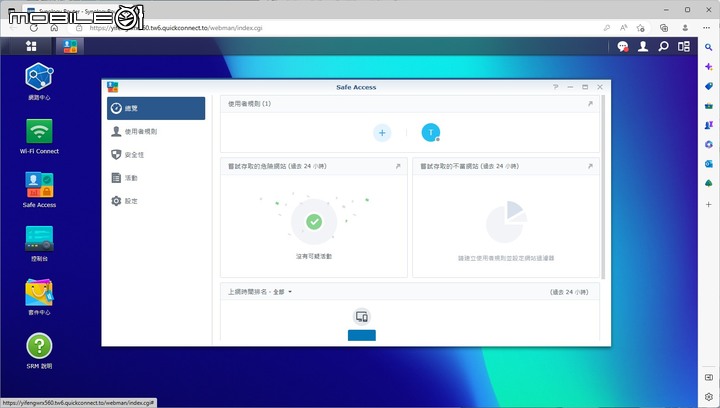The image size is (720, 408).
Task: Select the Safe Access taskbar tab icon
Action: 70,46
